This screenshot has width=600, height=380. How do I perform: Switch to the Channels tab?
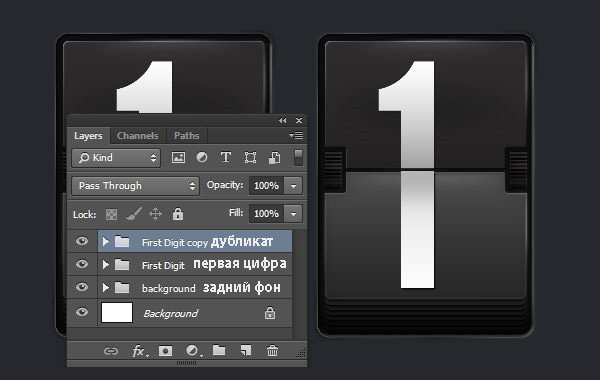click(138, 136)
